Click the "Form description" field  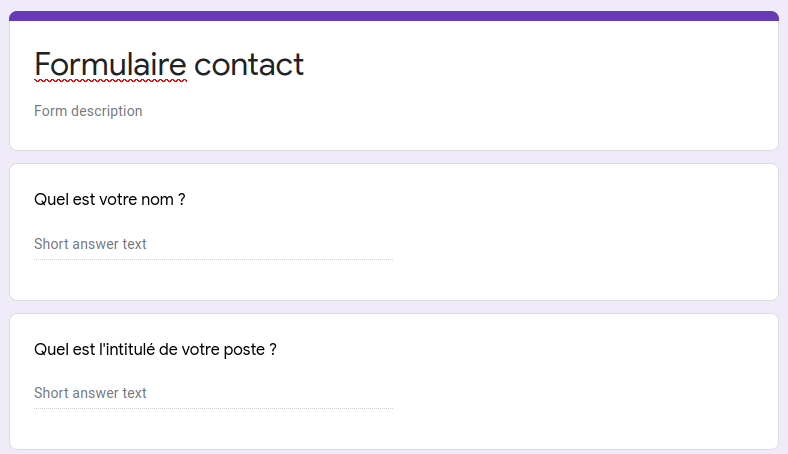pos(88,111)
